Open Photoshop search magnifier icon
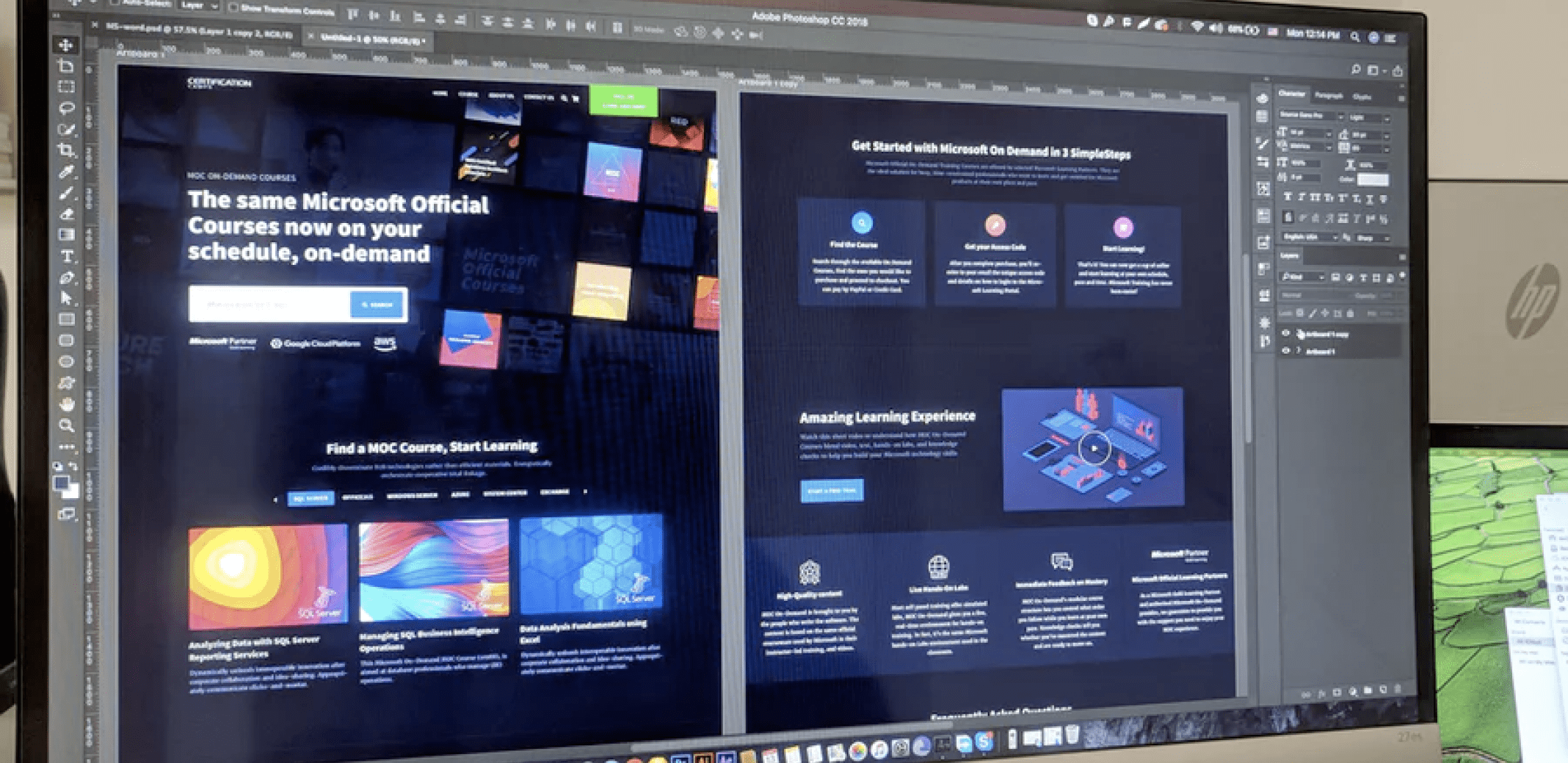The image size is (1568, 763). point(1355,69)
